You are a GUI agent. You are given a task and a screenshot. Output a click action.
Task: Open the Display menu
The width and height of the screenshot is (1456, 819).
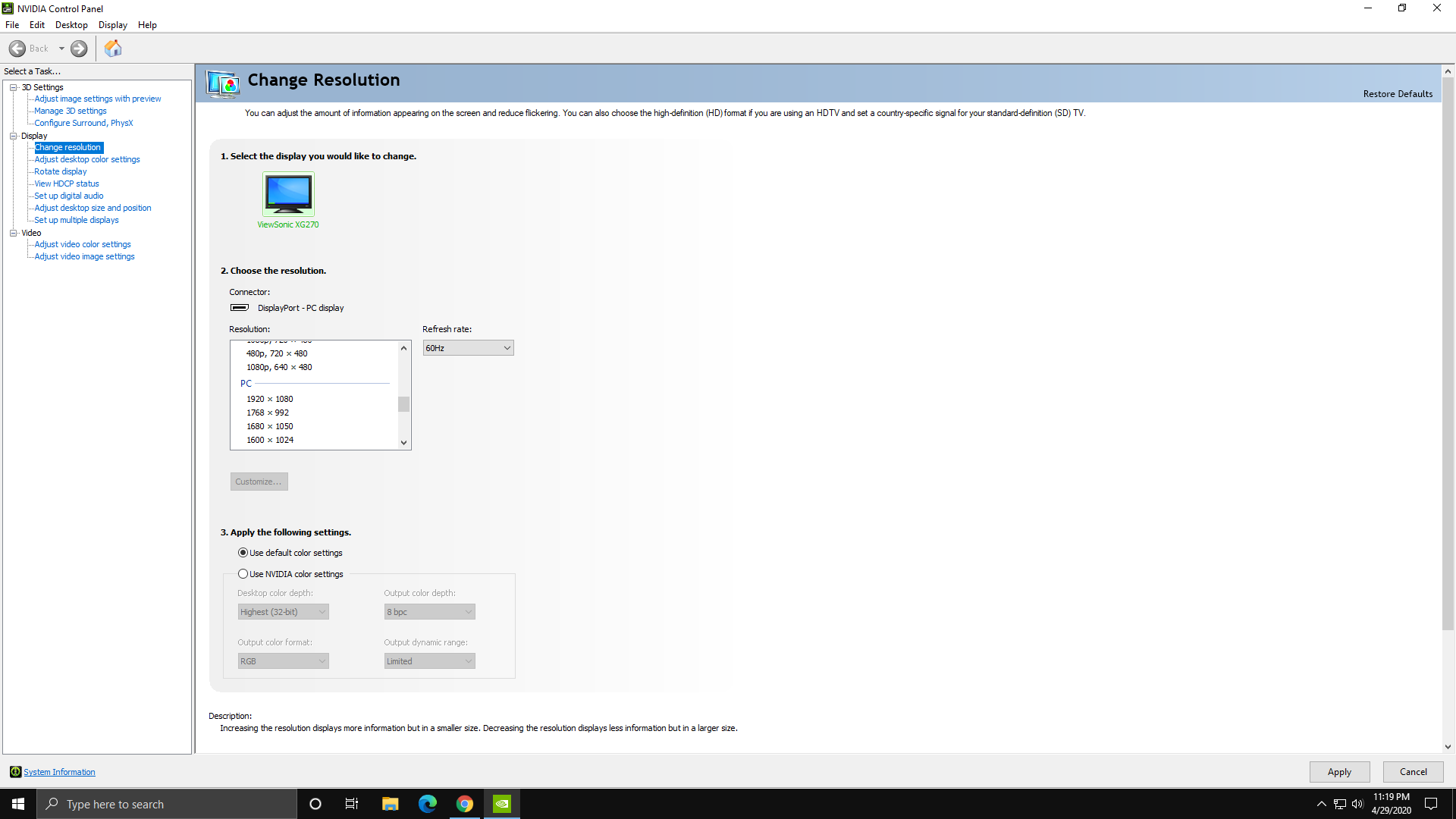pos(112,24)
